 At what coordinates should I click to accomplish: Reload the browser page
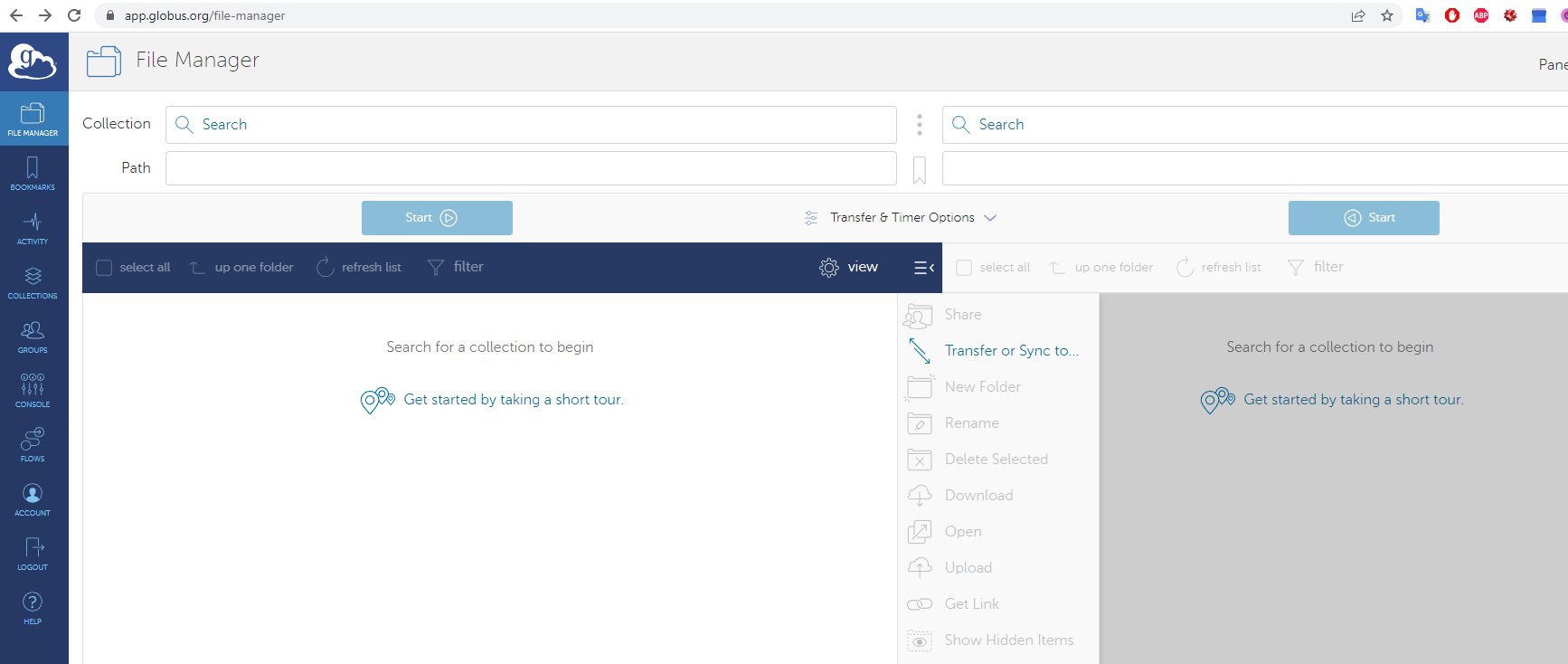(74, 15)
